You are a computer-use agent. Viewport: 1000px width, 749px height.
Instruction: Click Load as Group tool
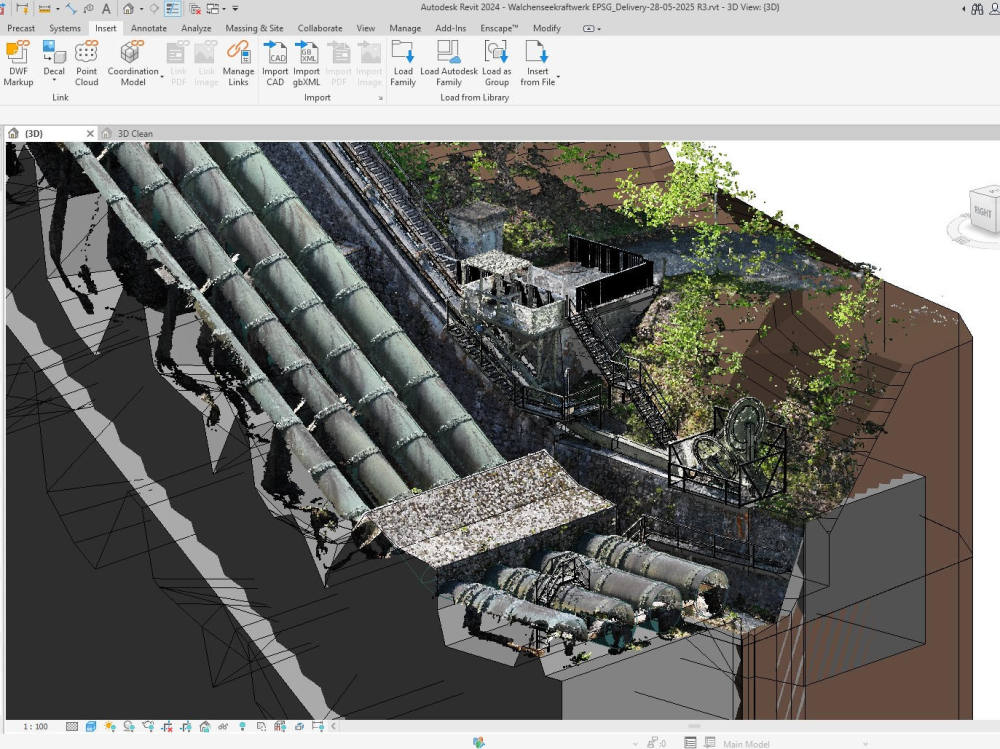coord(496,63)
